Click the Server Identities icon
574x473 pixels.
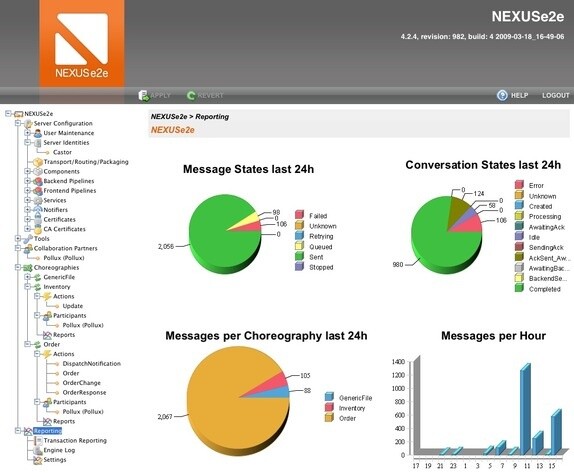pos(37,143)
